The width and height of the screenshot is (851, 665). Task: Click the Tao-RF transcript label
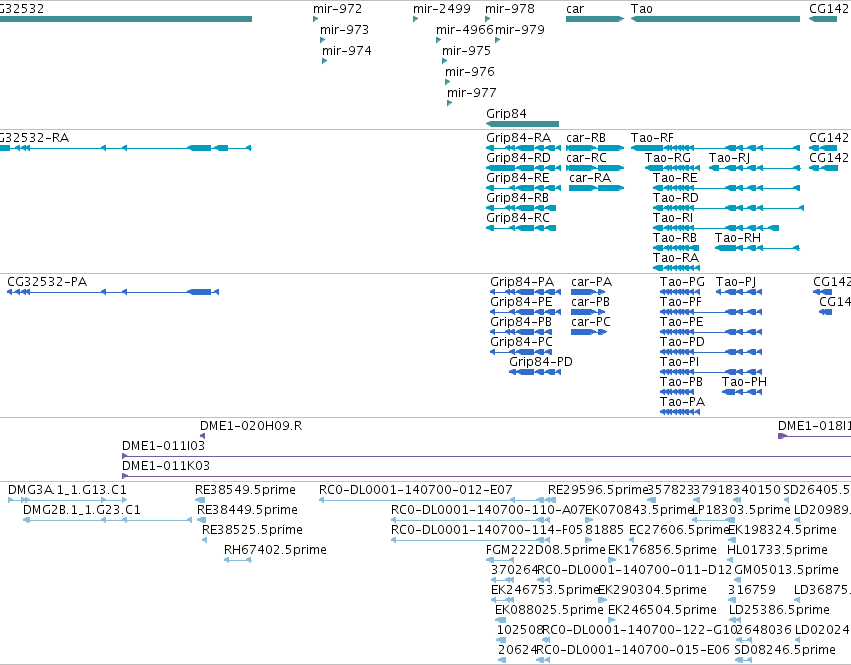click(652, 138)
